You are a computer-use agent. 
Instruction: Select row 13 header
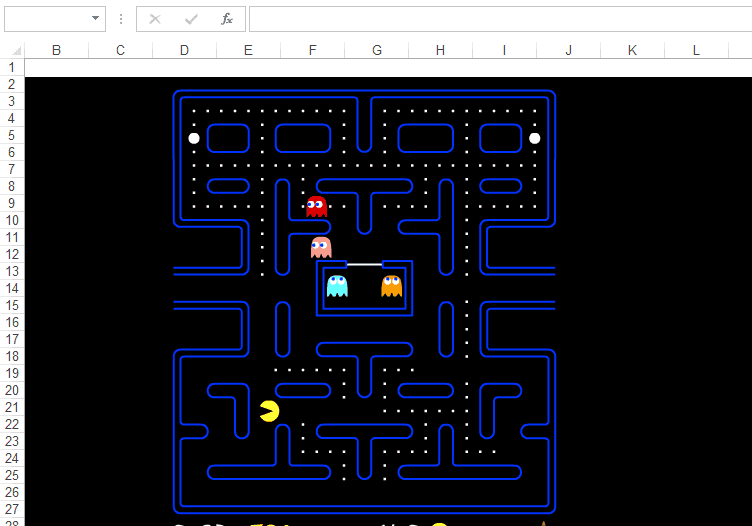12,271
